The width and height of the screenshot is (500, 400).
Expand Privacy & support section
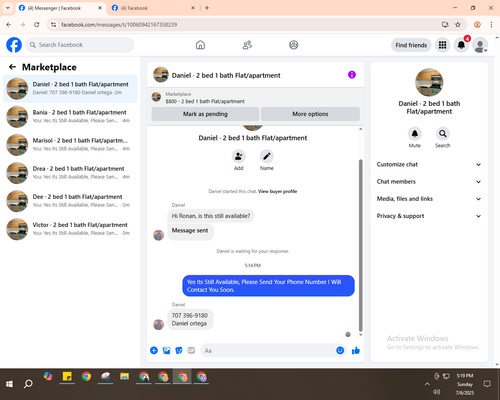pyautogui.click(x=429, y=216)
